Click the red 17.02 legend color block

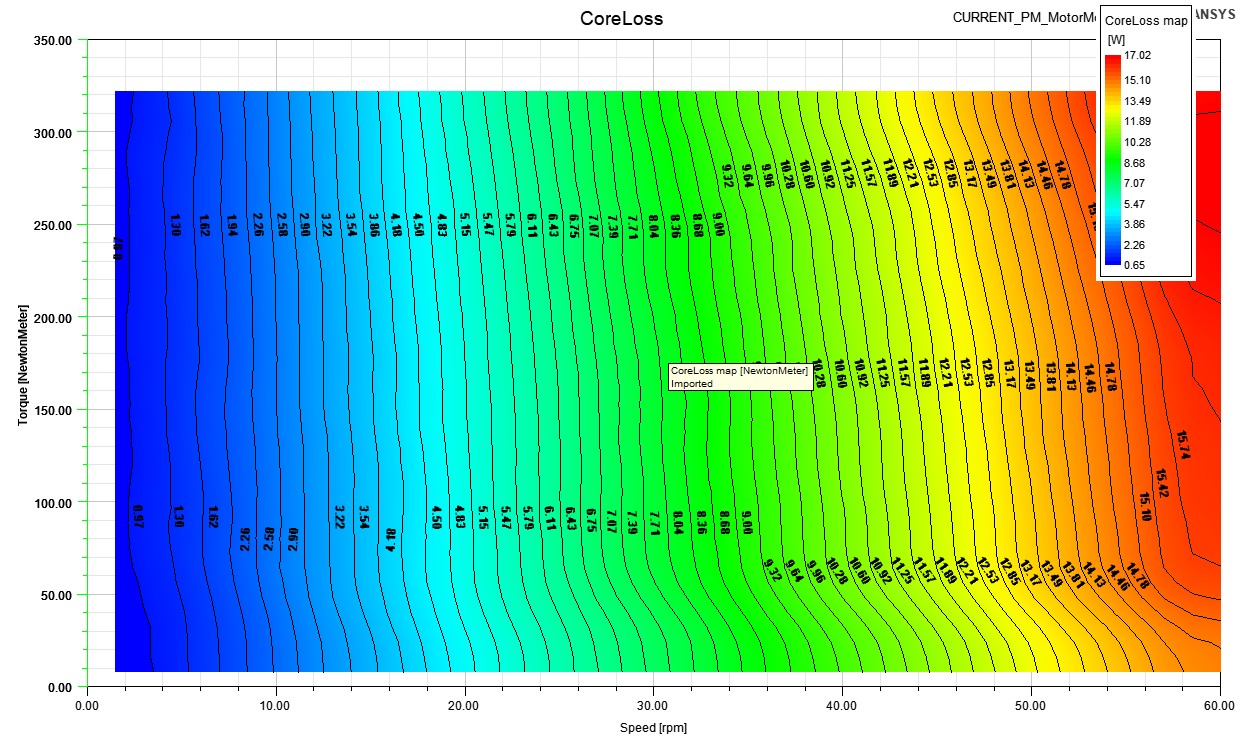click(1113, 62)
